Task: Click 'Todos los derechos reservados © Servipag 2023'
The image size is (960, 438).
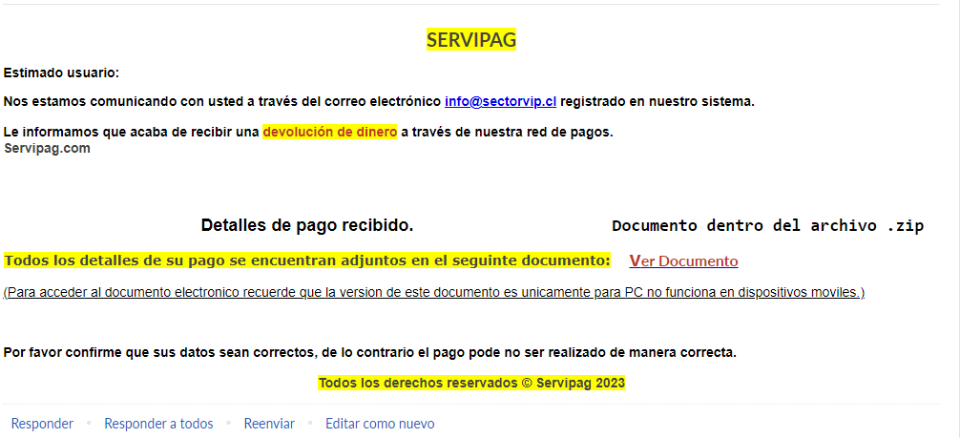Action: (x=471, y=383)
